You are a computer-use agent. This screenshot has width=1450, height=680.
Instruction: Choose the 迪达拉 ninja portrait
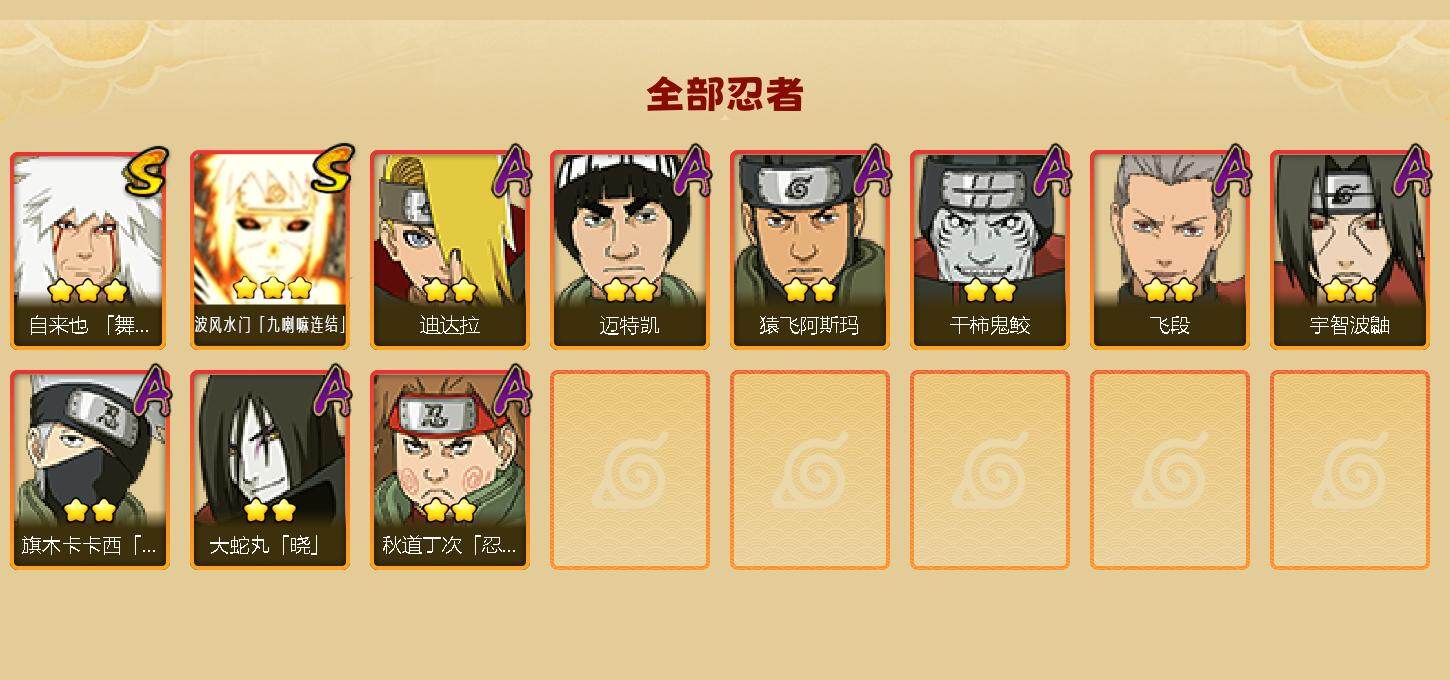click(x=450, y=250)
